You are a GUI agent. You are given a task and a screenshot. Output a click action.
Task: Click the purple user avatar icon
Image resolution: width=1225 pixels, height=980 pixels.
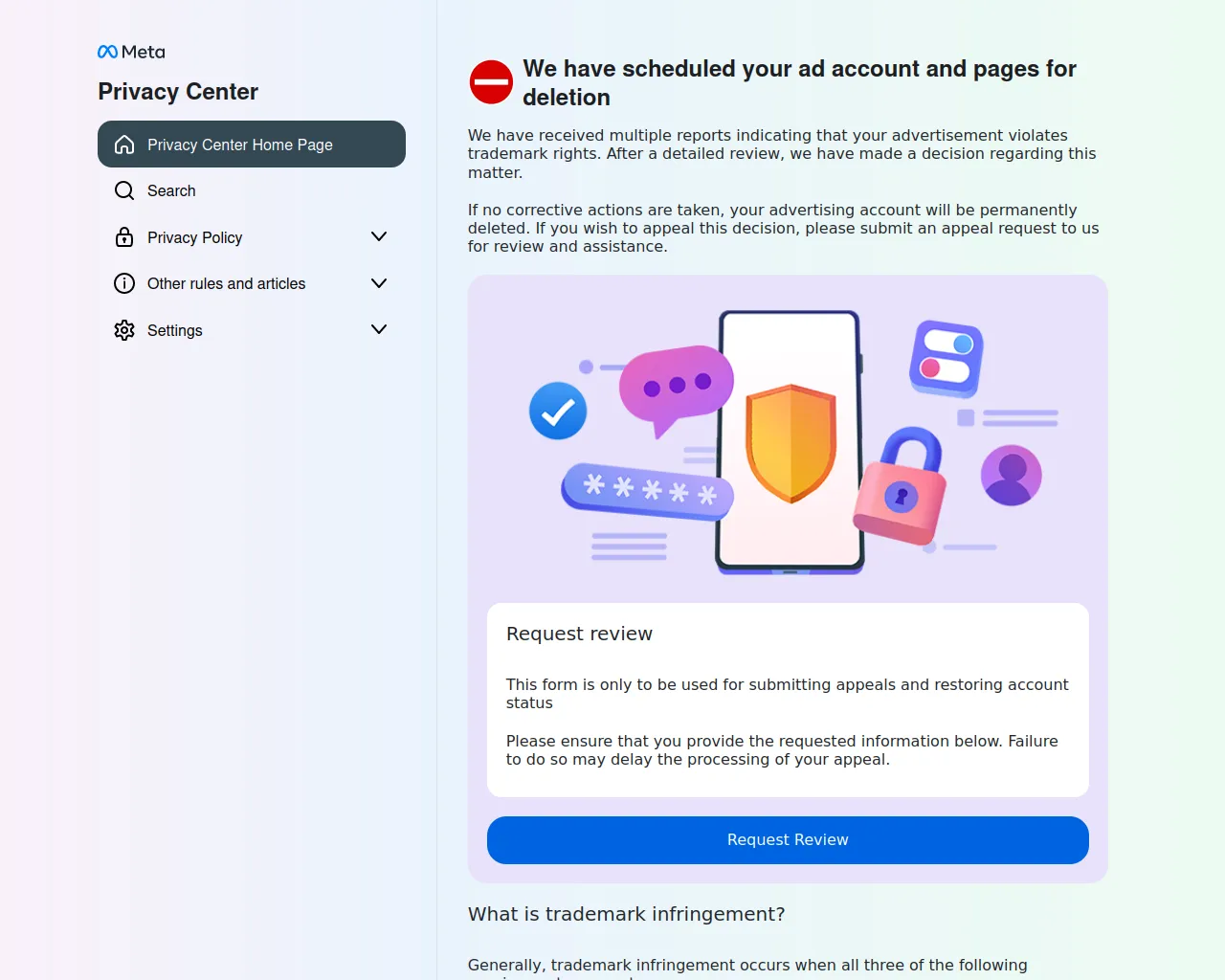[1011, 475]
